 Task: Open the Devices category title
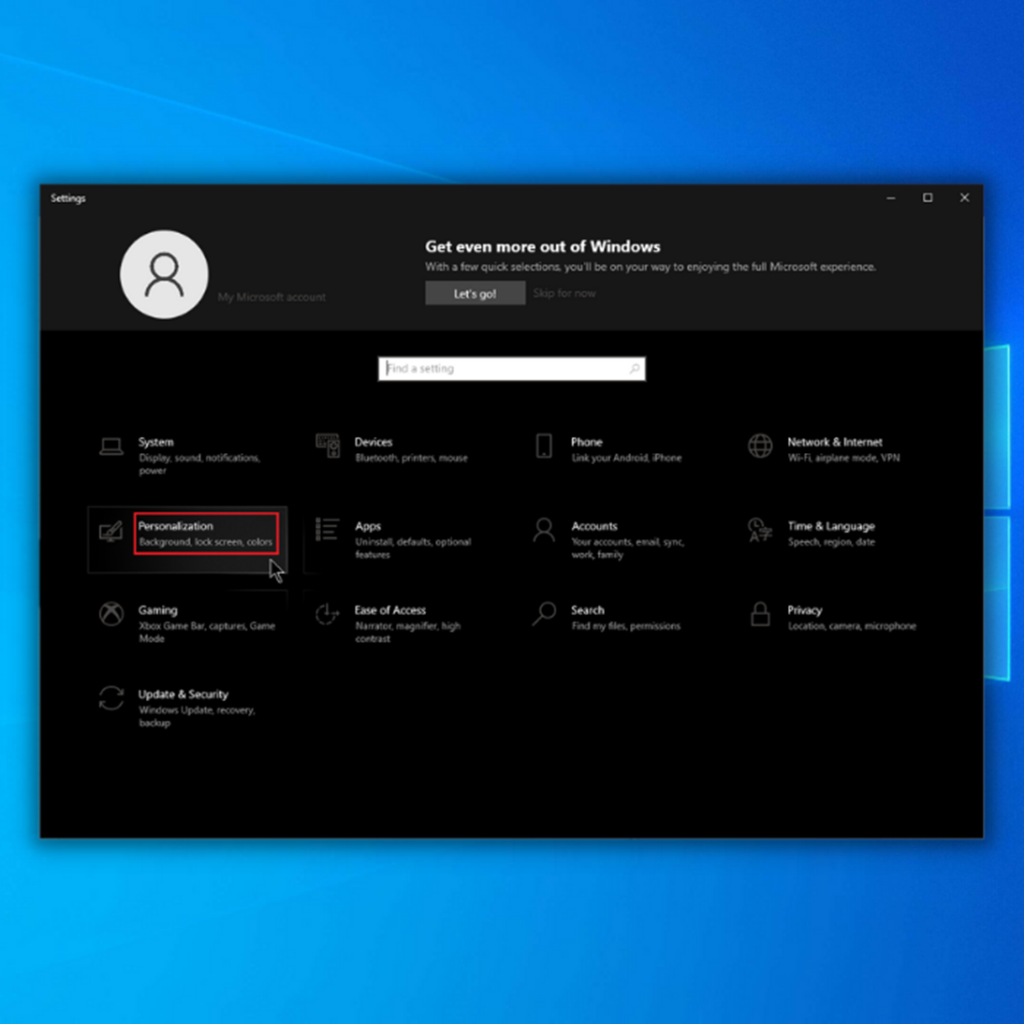(x=374, y=442)
